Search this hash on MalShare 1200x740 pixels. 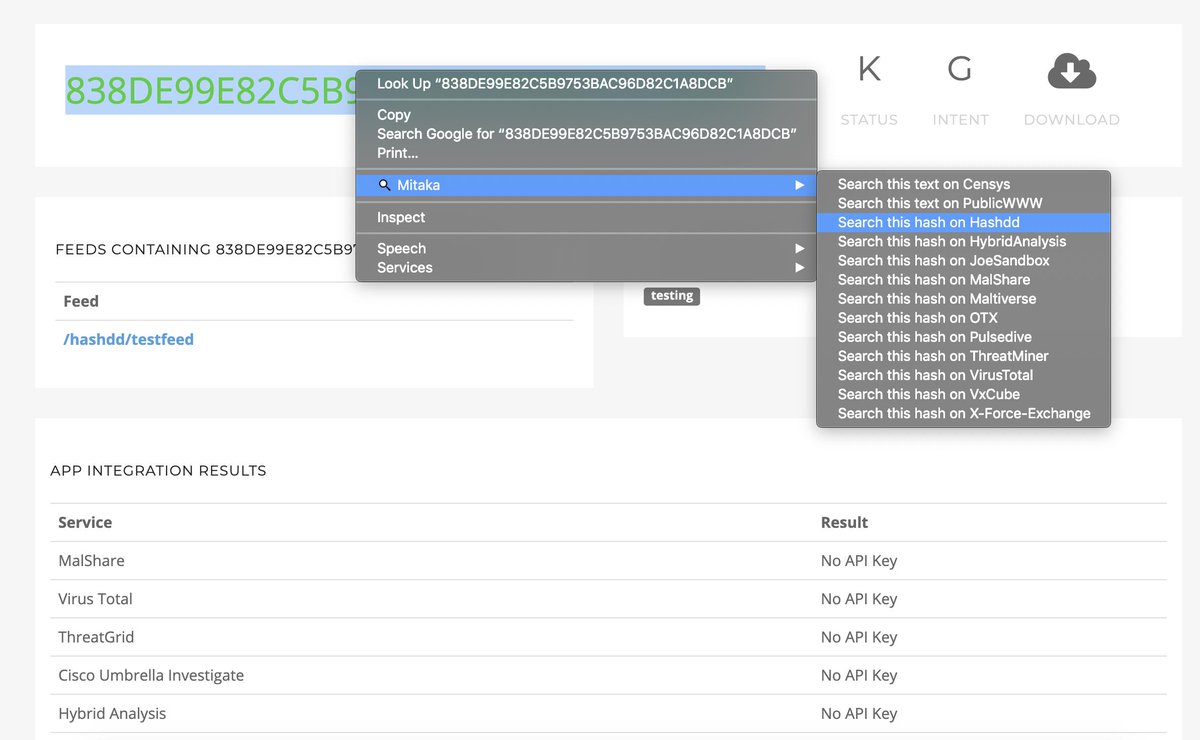963,279
